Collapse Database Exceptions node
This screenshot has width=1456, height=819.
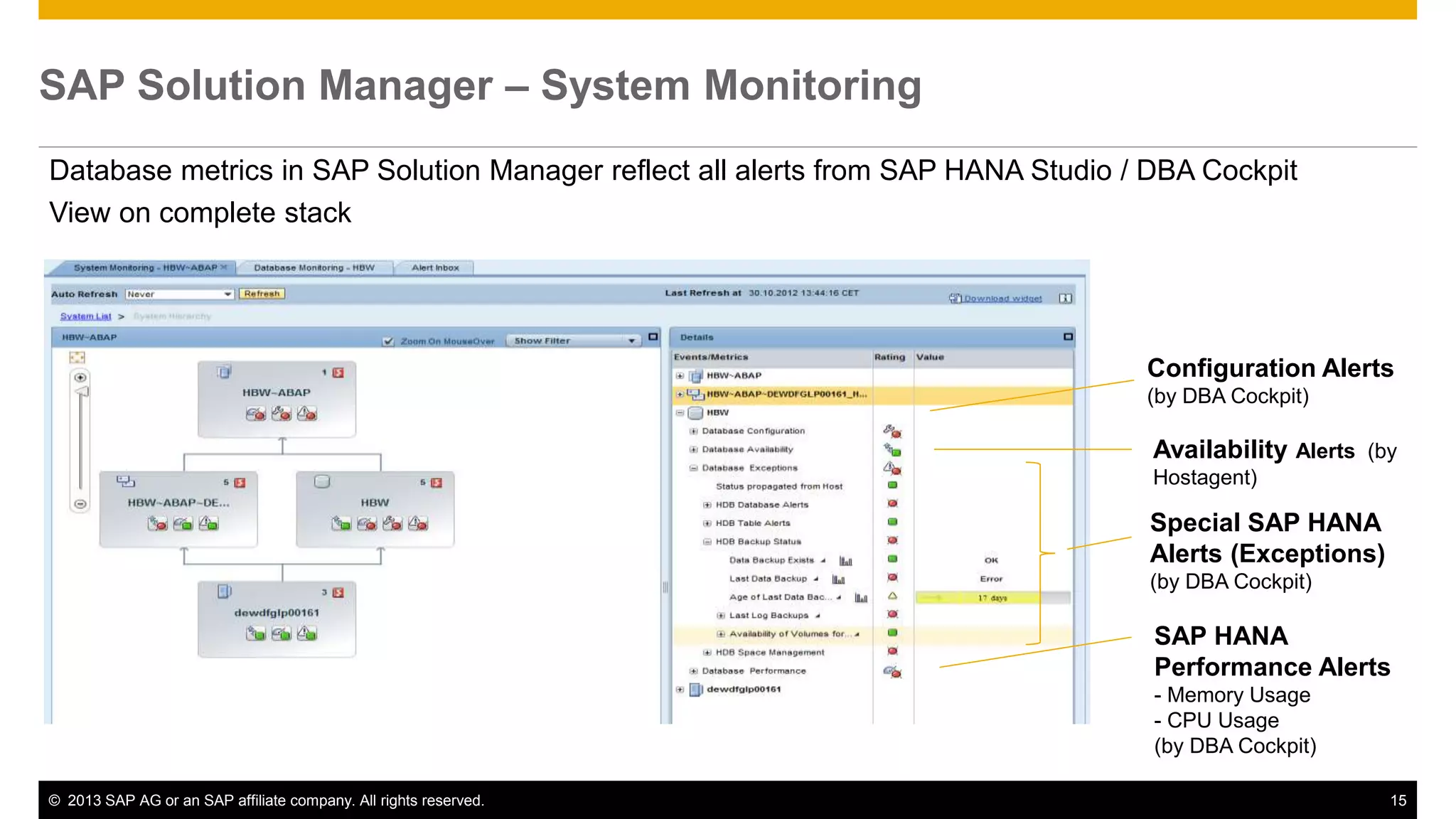pyautogui.click(x=693, y=468)
